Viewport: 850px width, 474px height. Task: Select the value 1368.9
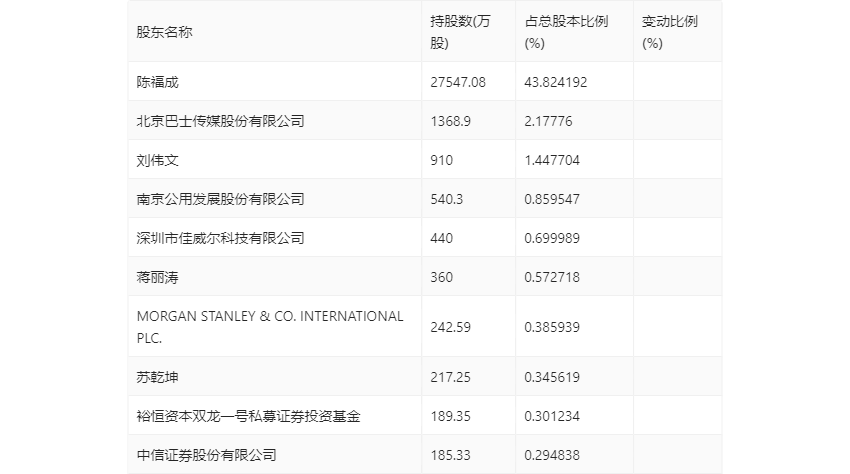(x=450, y=121)
